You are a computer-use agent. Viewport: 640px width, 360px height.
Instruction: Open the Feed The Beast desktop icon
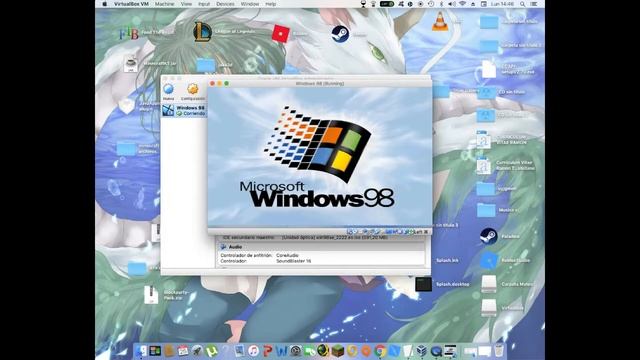(129, 33)
